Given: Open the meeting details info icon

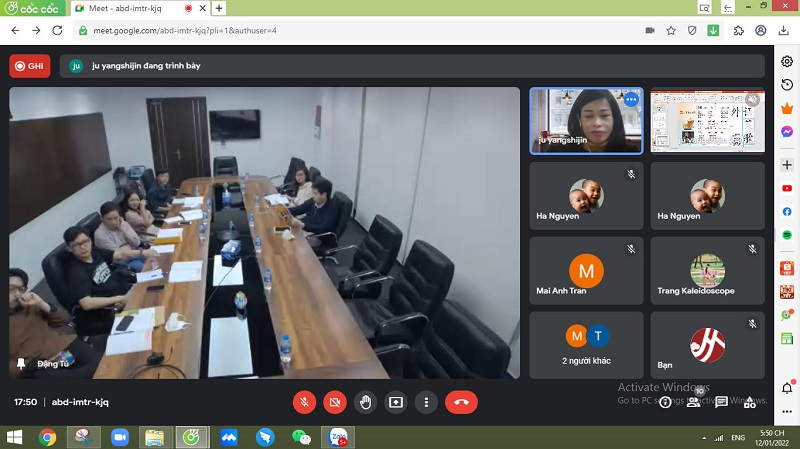Looking at the screenshot, I should pyautogui.click(x=665, y=402).
